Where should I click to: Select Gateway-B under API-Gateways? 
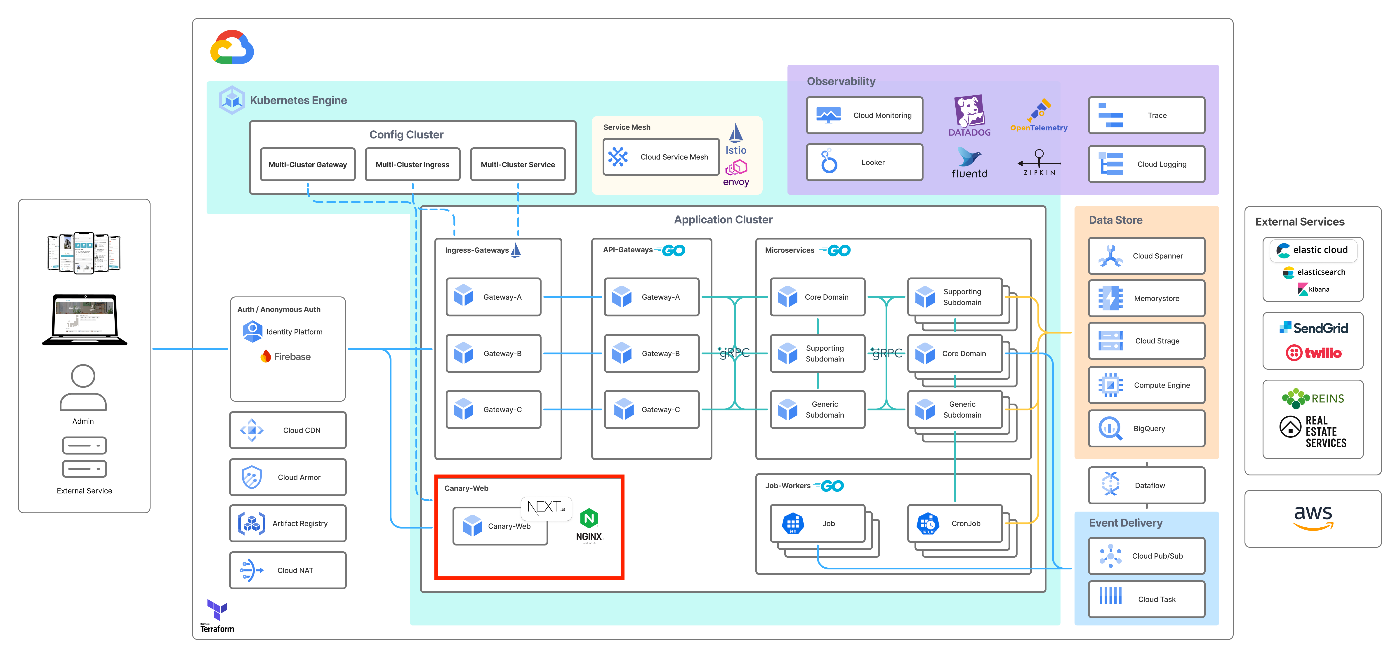653,353
